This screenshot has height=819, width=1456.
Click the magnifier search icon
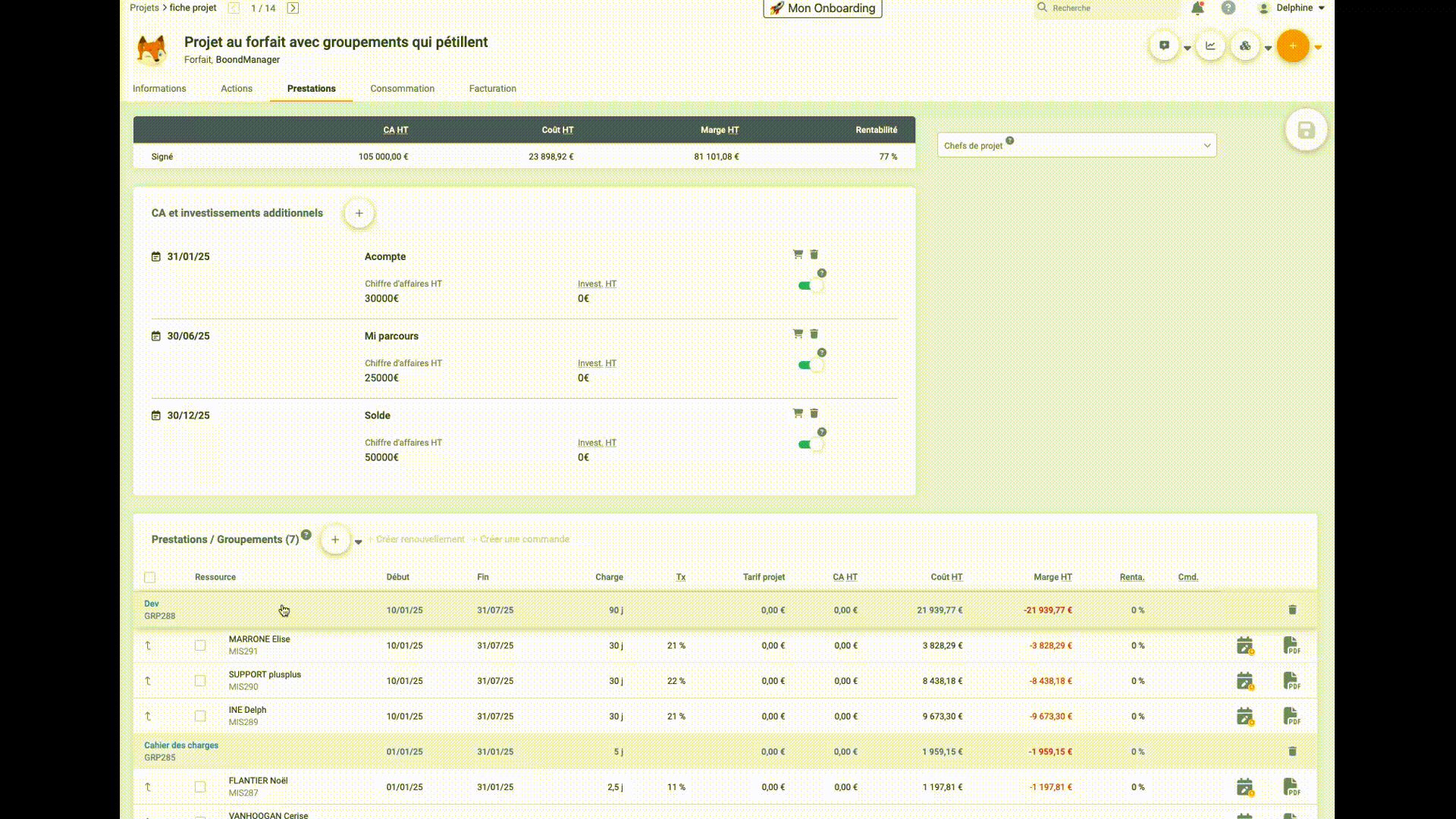coord(1043,8)
